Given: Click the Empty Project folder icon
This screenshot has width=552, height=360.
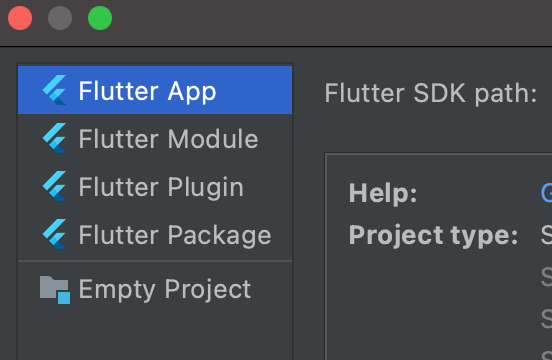Looking at the screenshot, I should [x=55, y=290].
